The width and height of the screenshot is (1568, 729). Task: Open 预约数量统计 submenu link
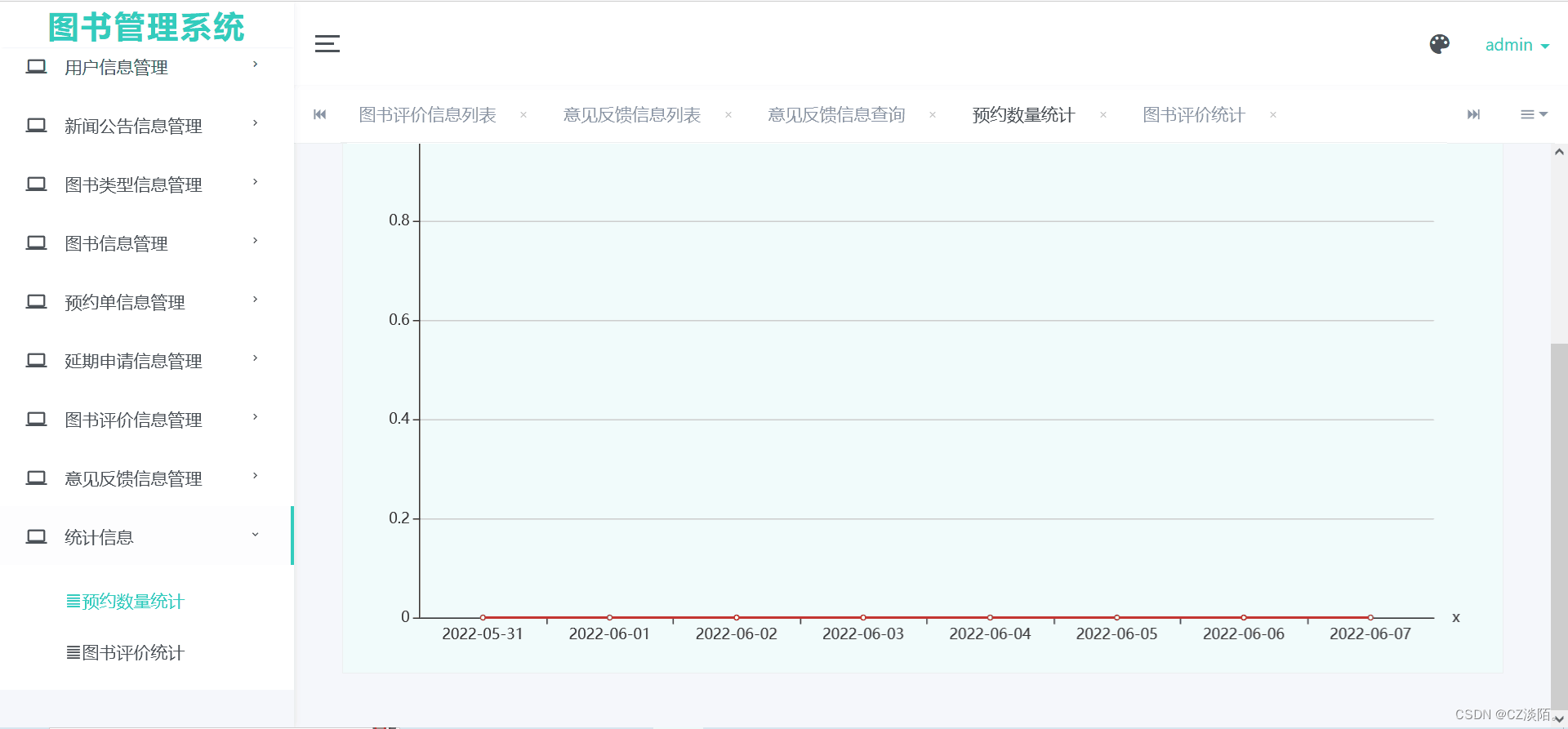click(125, 602)
